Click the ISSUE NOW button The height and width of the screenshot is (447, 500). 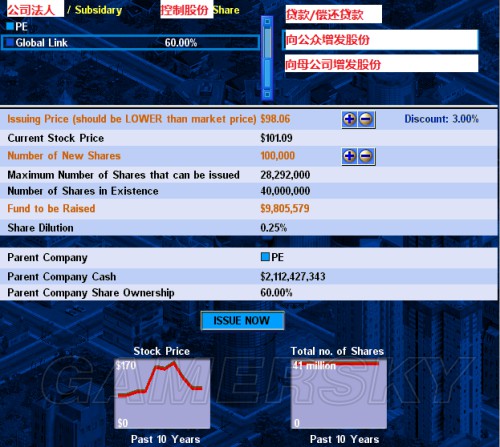click(242, 321)
